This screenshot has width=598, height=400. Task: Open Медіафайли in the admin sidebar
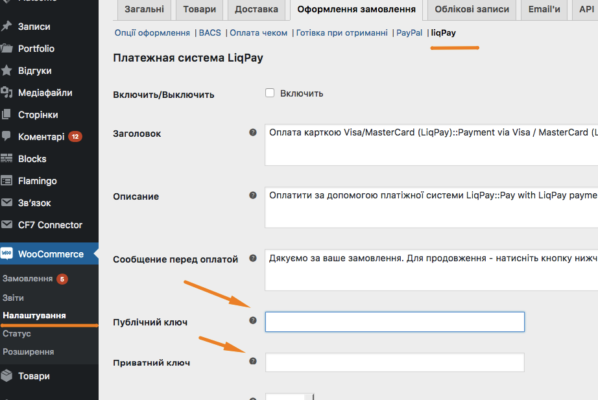45,93
